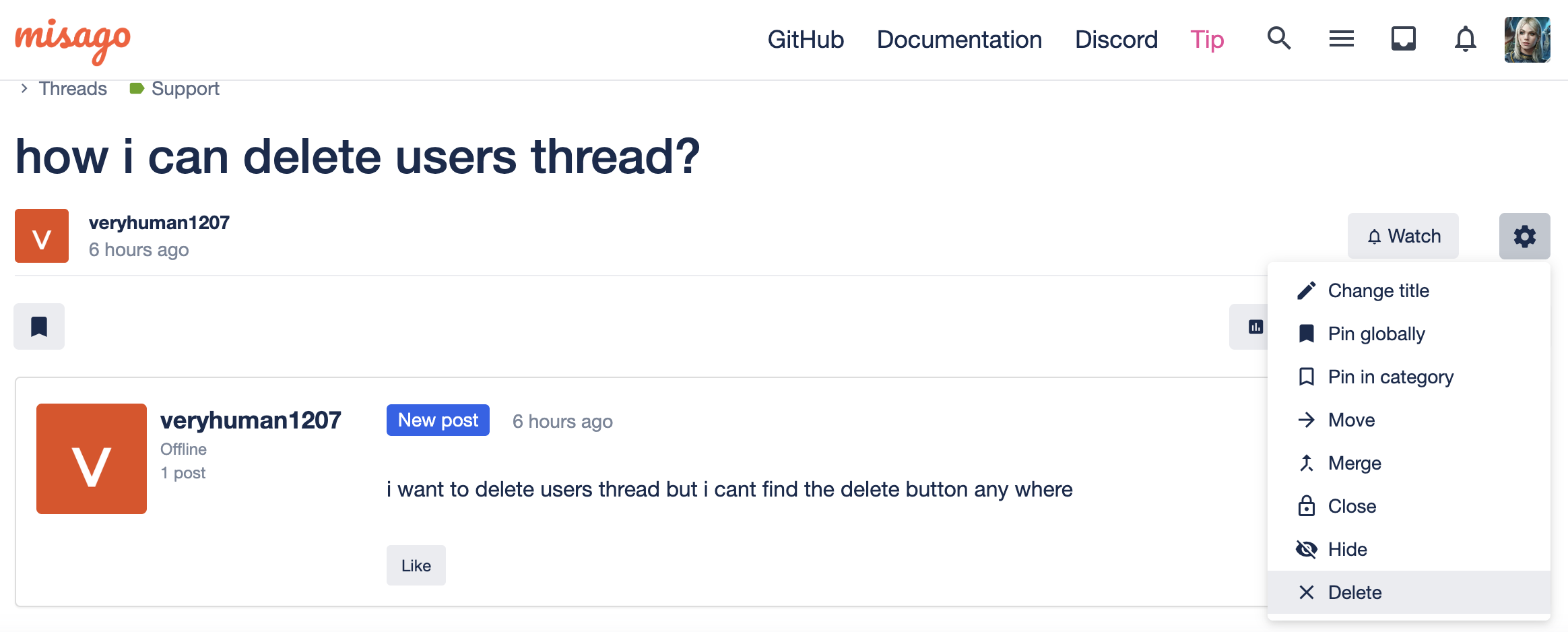The width and height of the screenshot is (1568, 632).
Task: Choose Pin in category option
Action: (1390, 377)
